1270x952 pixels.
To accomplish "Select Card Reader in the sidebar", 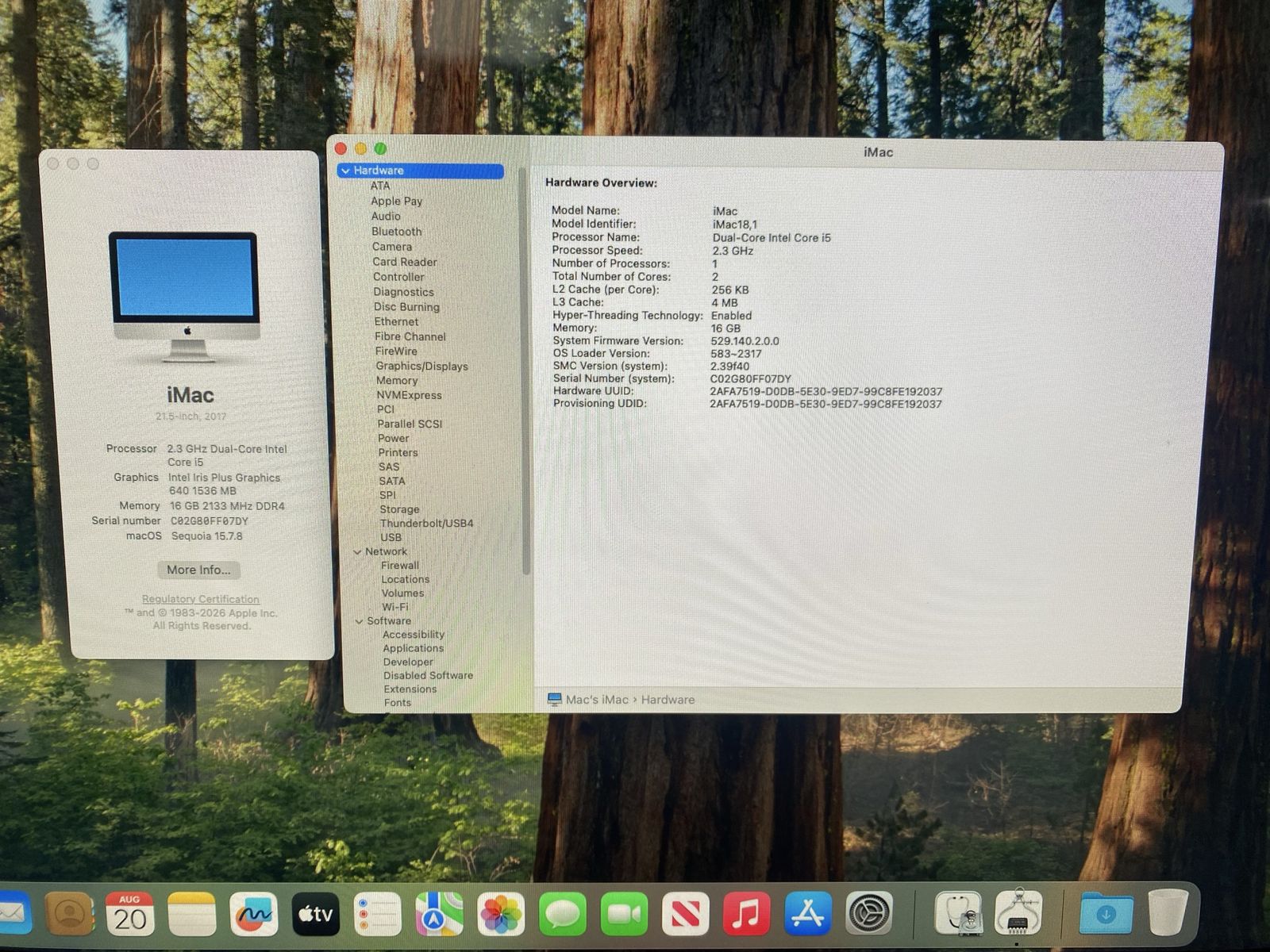I will click(x=405, y=262).
